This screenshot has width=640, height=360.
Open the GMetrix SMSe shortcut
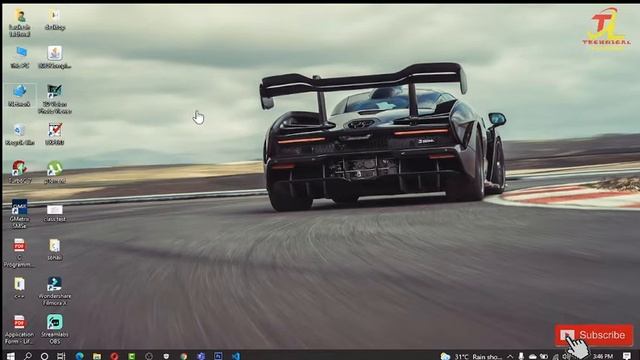pos(19,213)
